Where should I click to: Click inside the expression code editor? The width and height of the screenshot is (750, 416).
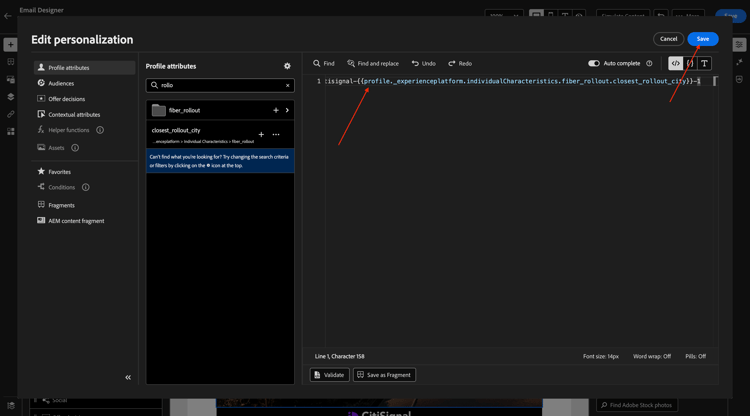tap(519, 210)
